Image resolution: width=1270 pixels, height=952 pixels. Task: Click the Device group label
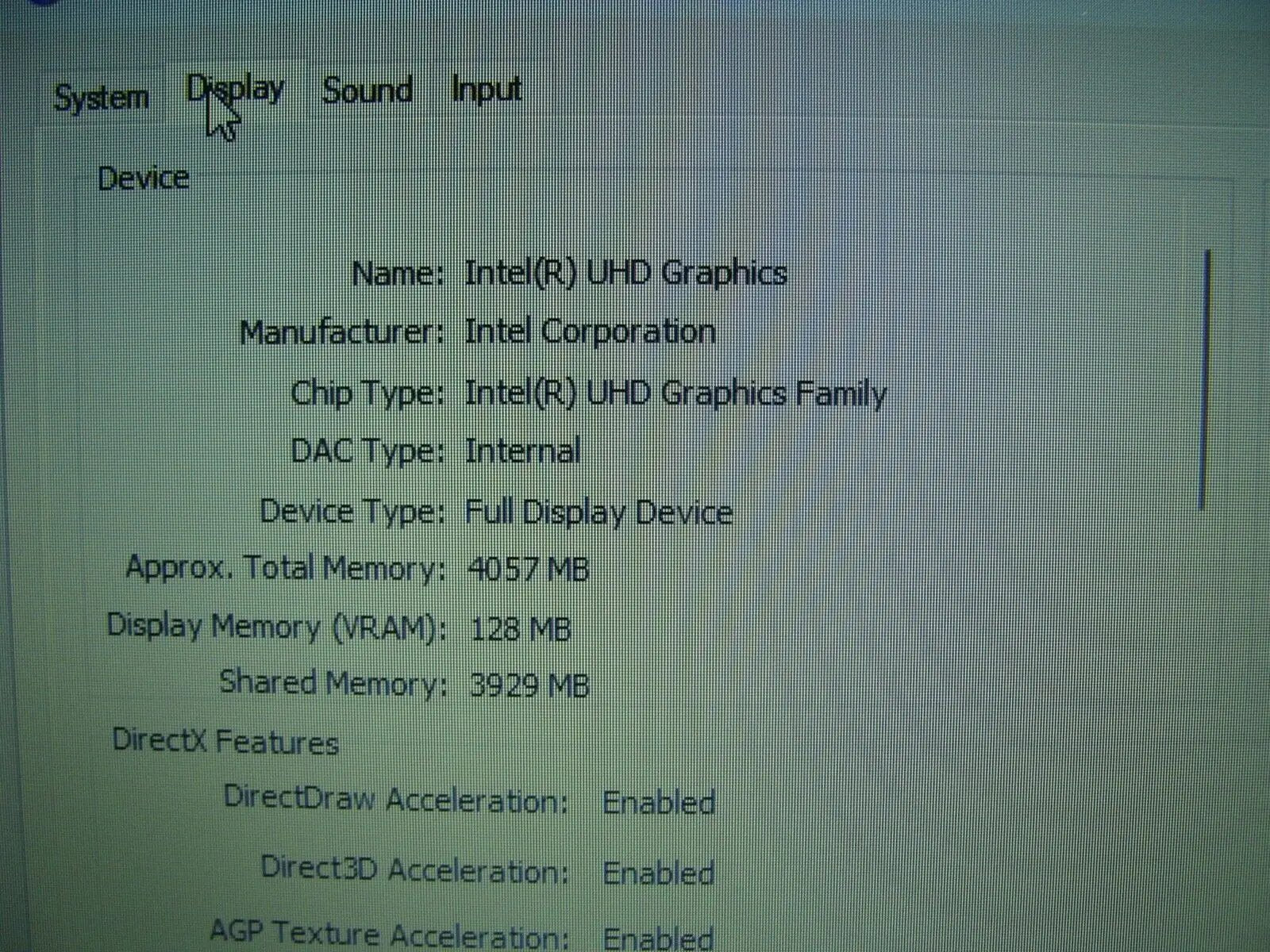click(144, 178)
